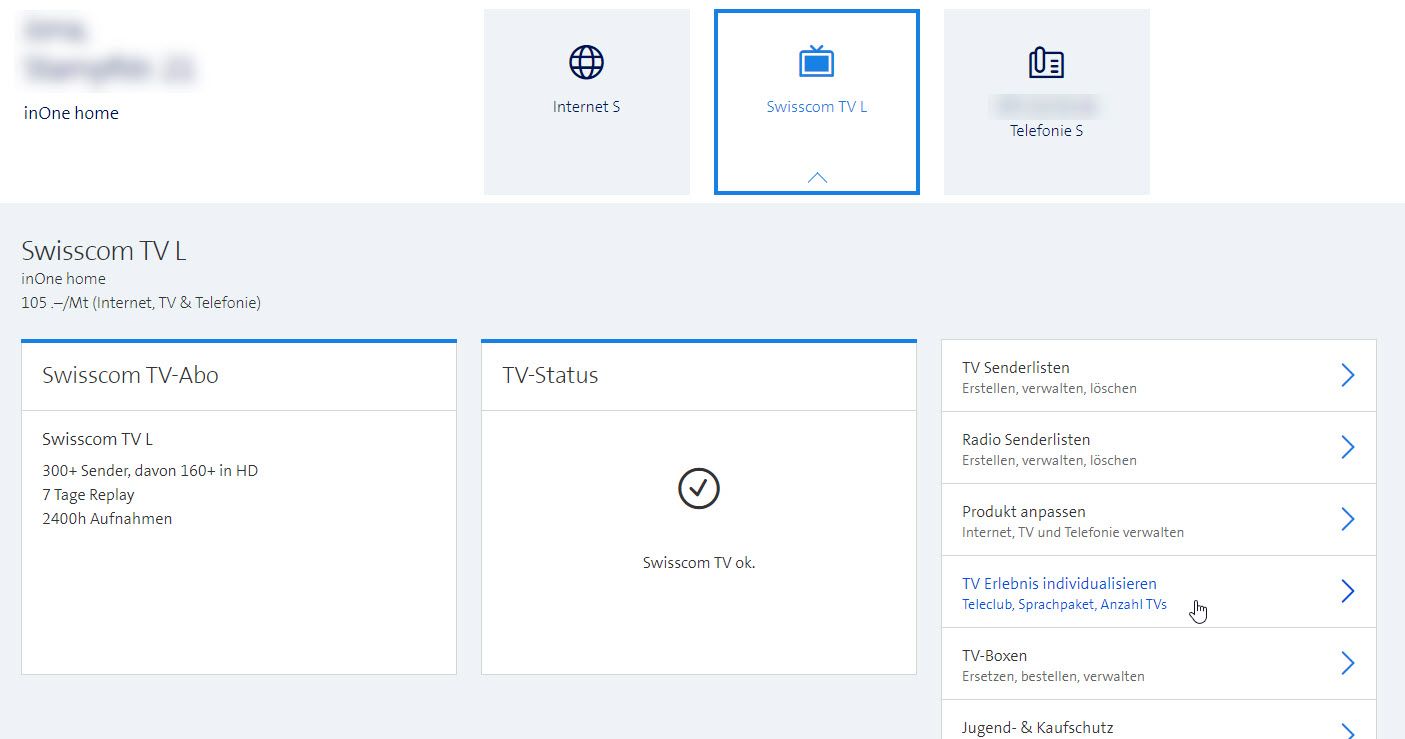The height and width of the screenshot is (739, 1405).
Task: Open the TV Senderlisten link
Action: 1016,367
